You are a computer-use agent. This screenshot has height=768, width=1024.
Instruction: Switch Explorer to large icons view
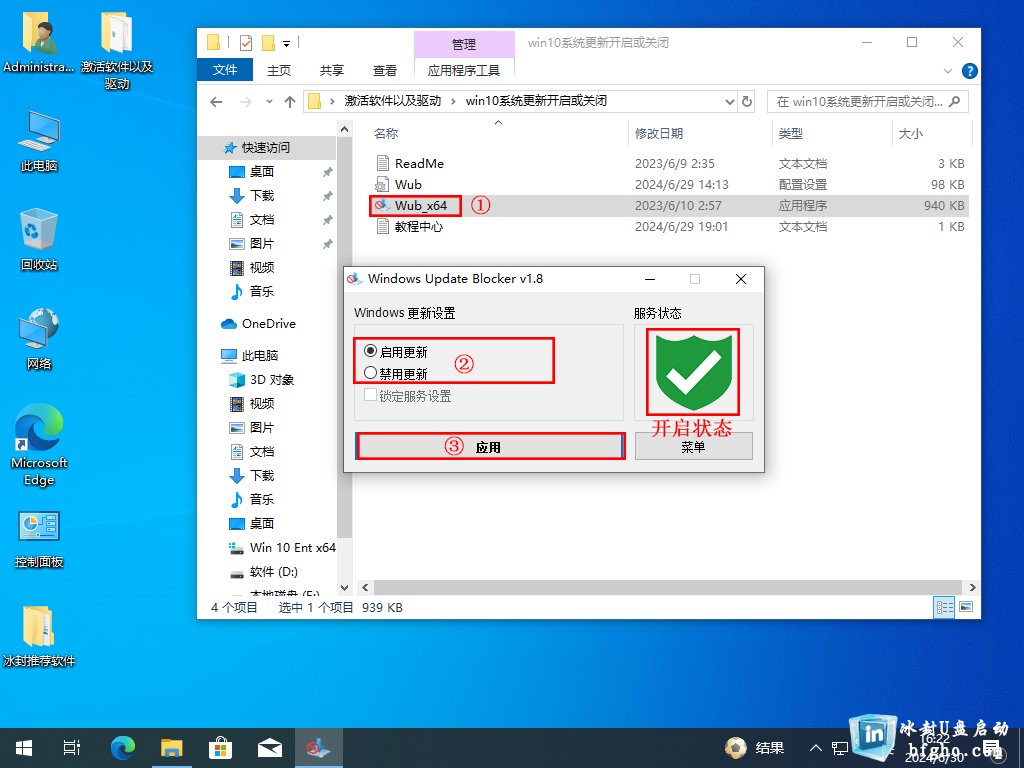click(x=967, y=607)
